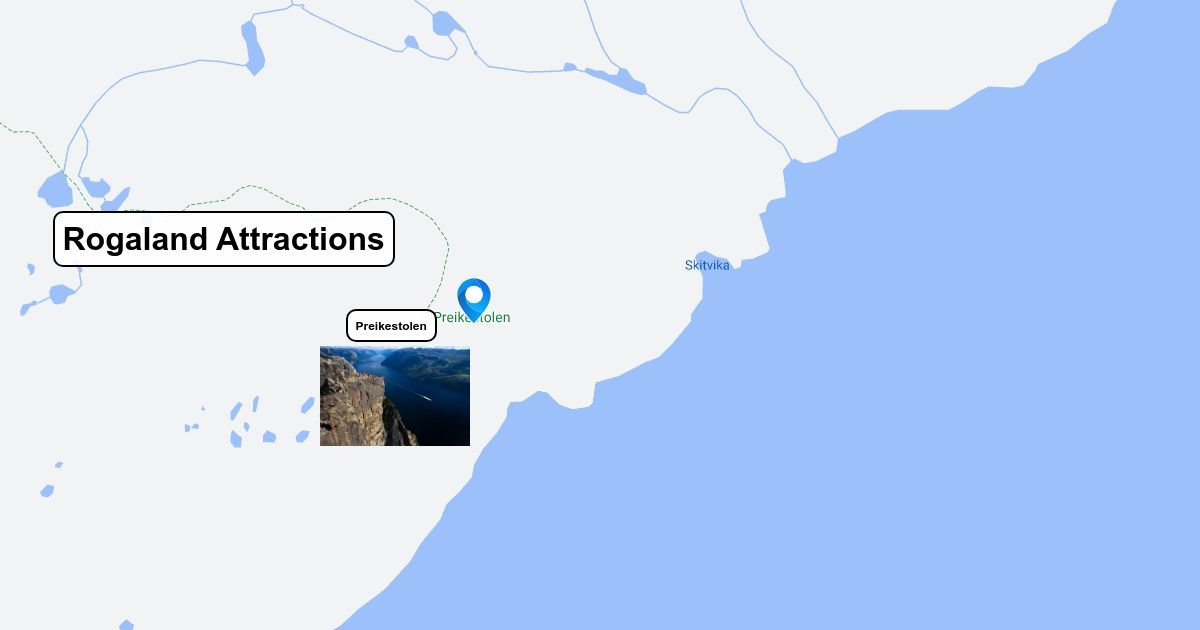
Task: Select the Skitvika place label
Action: point(707,265)
